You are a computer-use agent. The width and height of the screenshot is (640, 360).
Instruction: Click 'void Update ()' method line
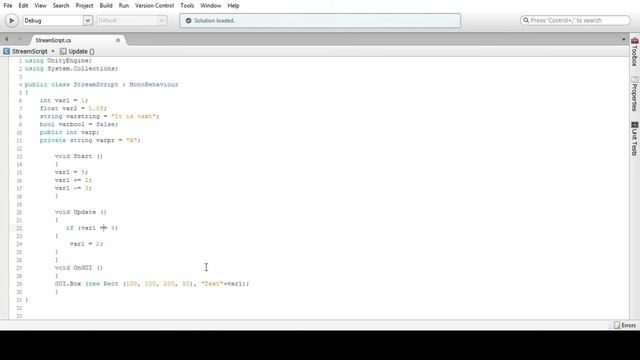click(81, 212)
